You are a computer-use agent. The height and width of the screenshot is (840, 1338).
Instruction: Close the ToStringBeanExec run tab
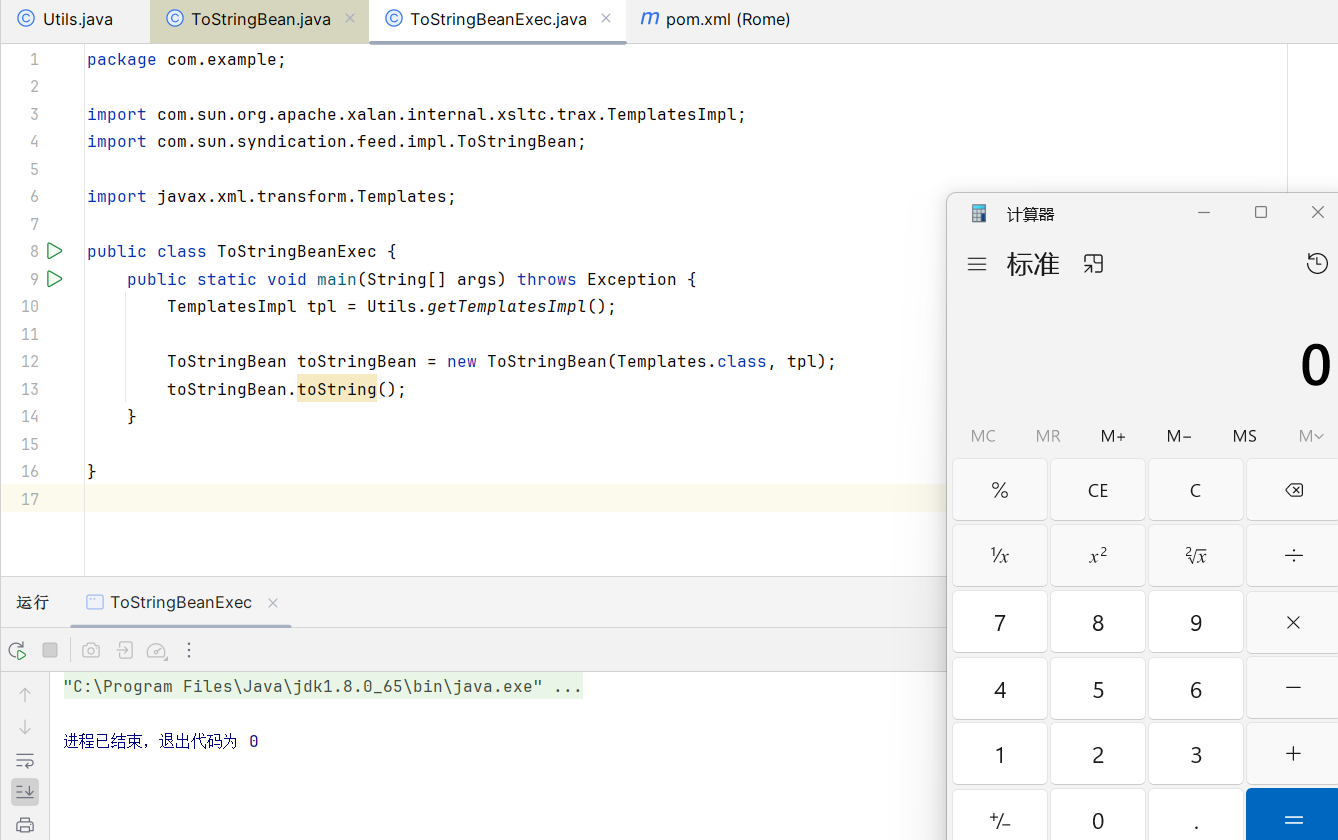[x=273, y=603]
